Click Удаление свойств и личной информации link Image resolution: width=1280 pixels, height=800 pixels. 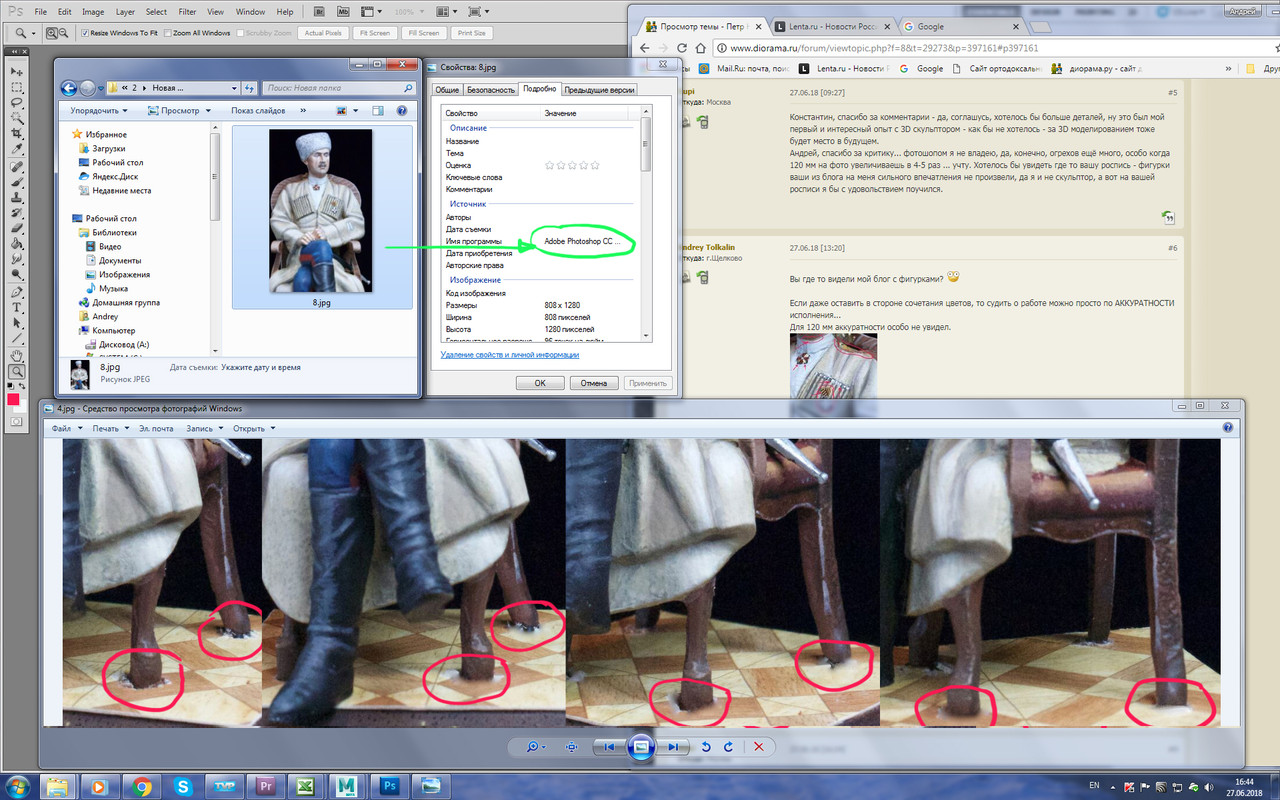click(510, 355)
